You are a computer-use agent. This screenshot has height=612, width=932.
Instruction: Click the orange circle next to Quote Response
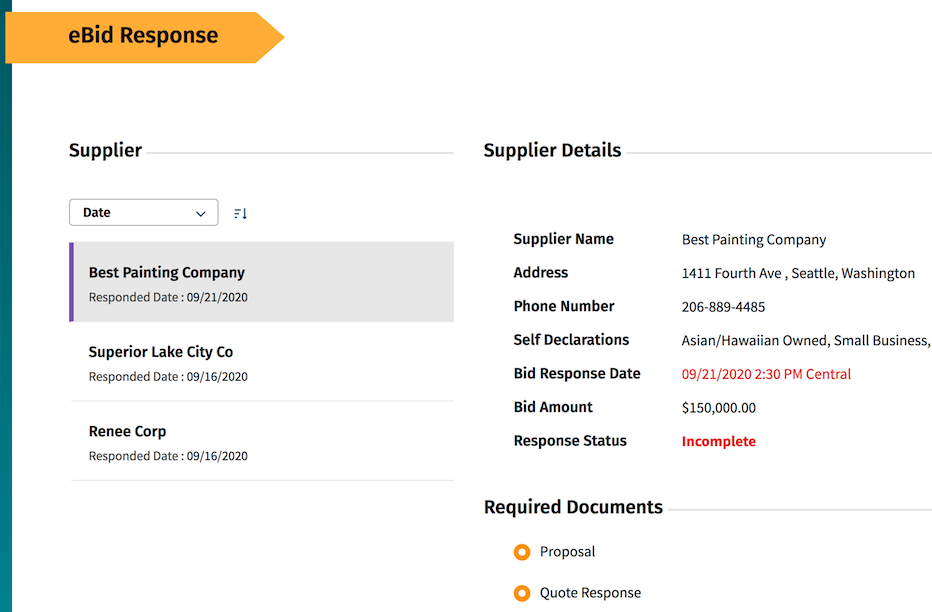pyautogui.click(x=522, y=592)
